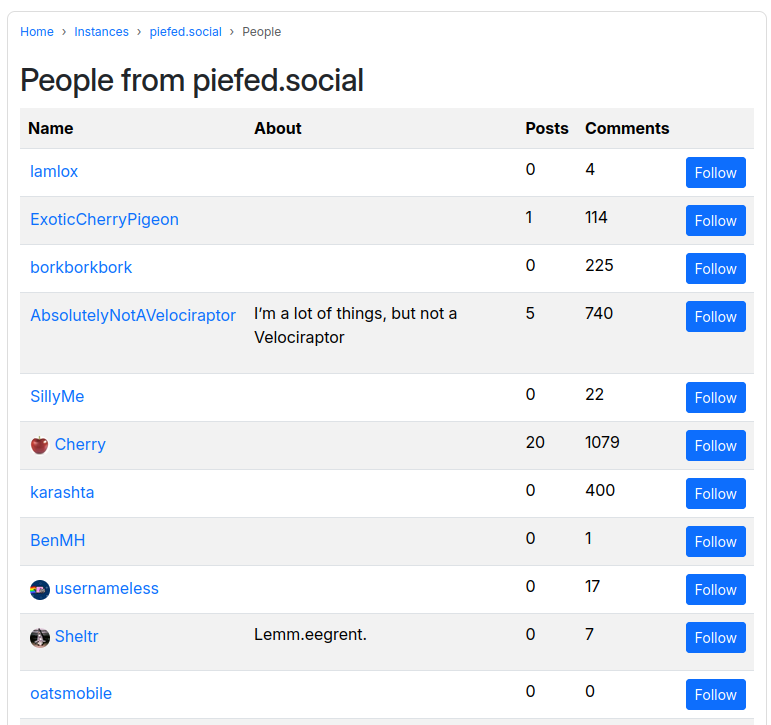Follow the user usernameless

tap(715, 589)
